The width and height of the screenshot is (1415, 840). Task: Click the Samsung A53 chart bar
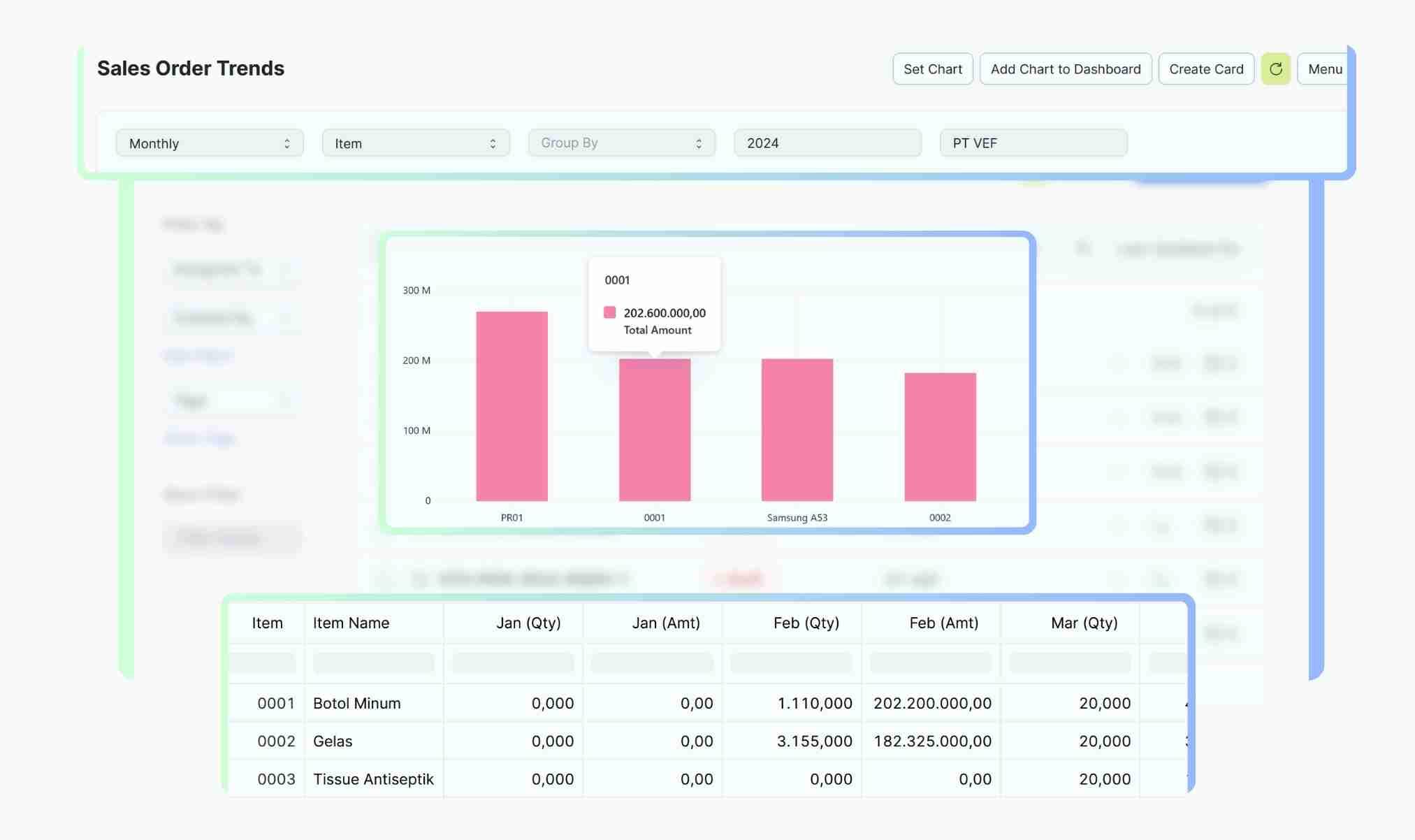click(x=797, y=430)
